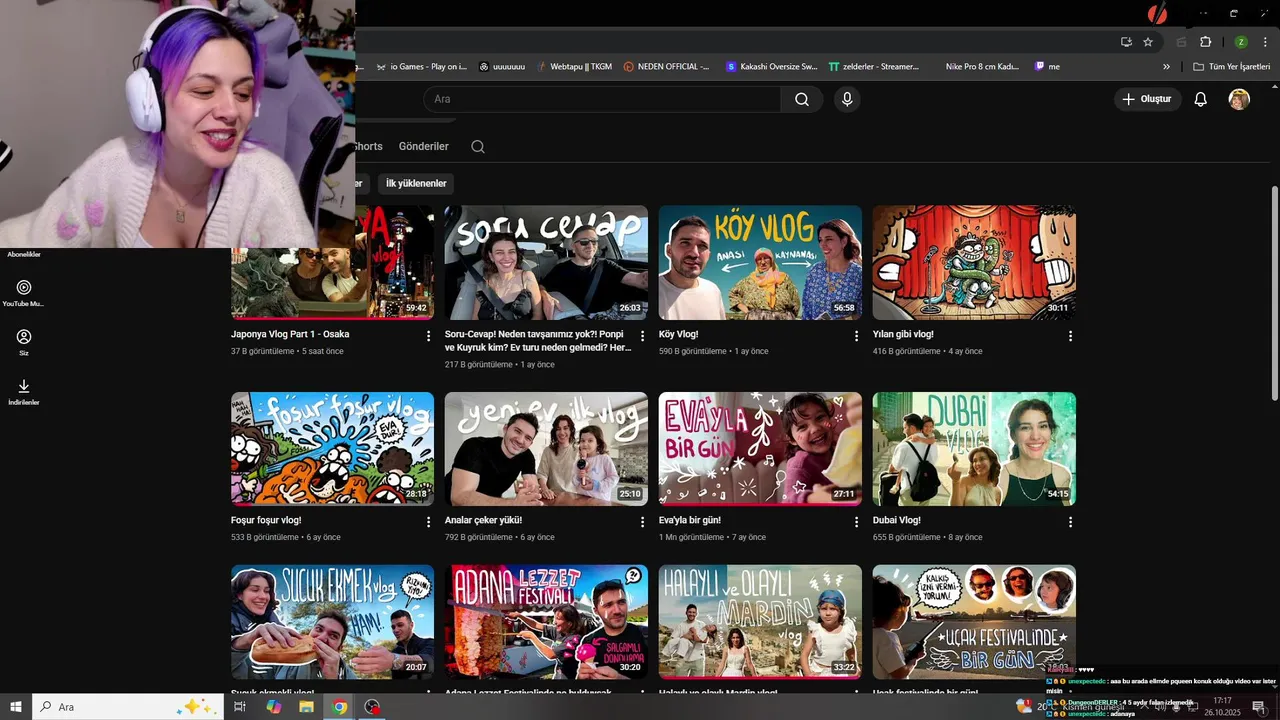Viewport: 1280px width, 720px height.
Task: Open YouTube Music in sidebar
Action: click(x=24, y=292)
